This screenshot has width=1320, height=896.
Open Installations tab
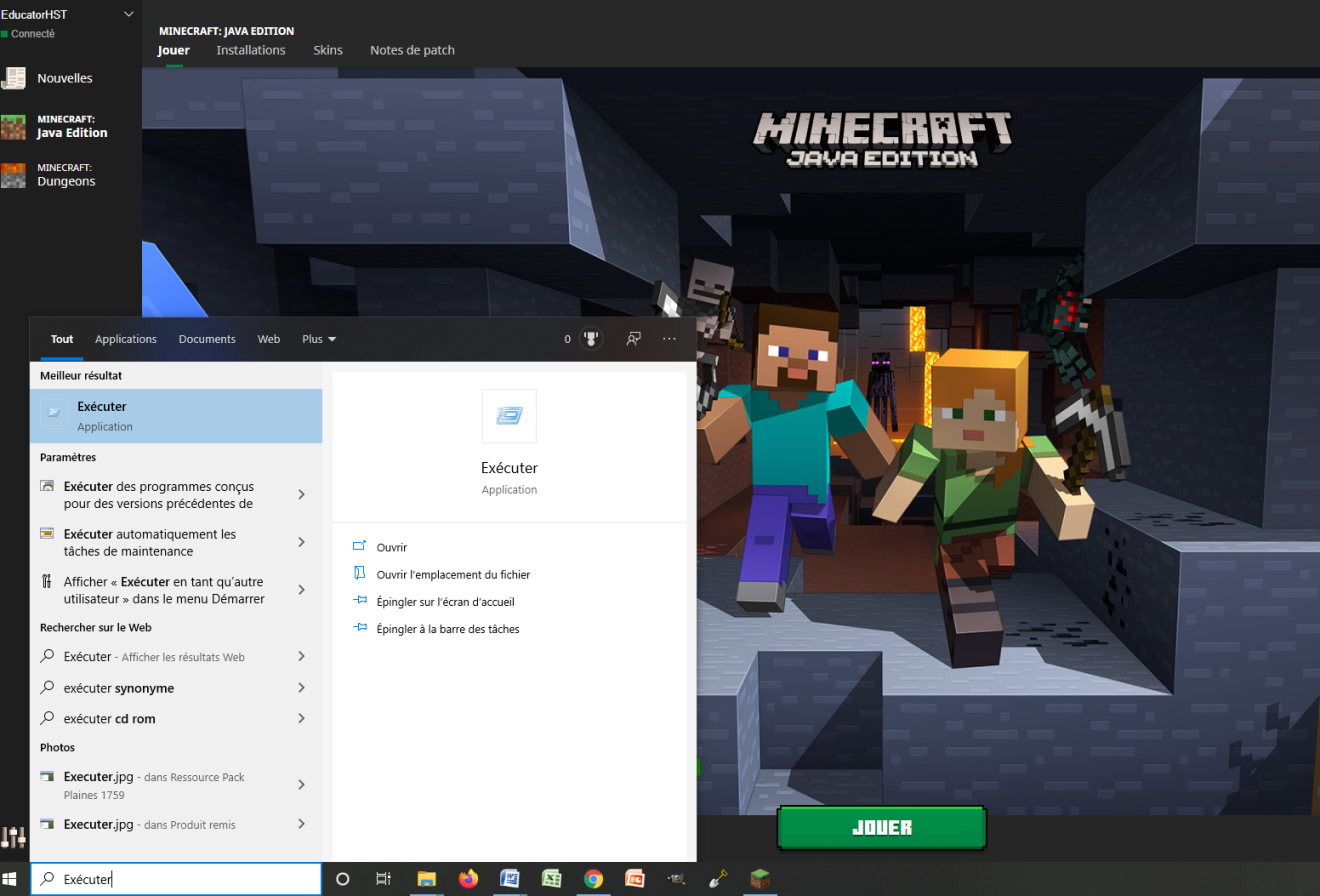pyautogui.click(x=251, y=50)
